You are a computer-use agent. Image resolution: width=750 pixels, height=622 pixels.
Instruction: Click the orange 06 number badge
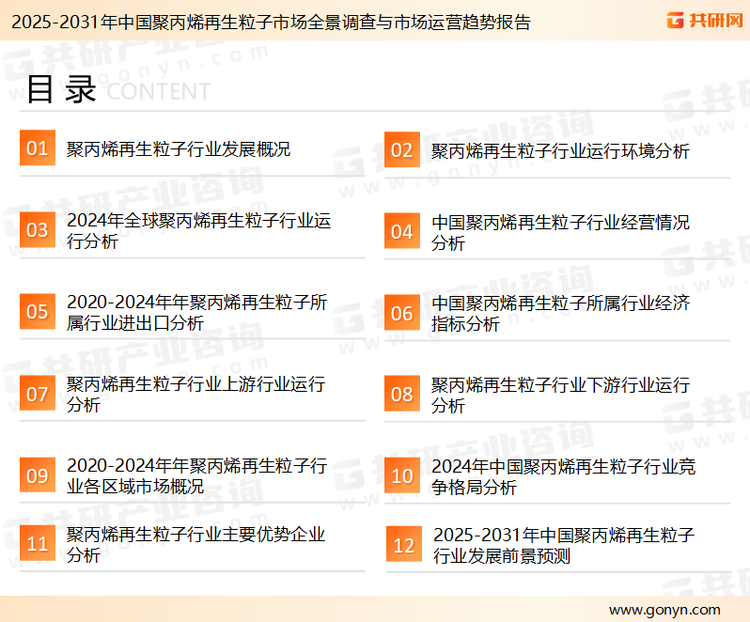point(402,313)
